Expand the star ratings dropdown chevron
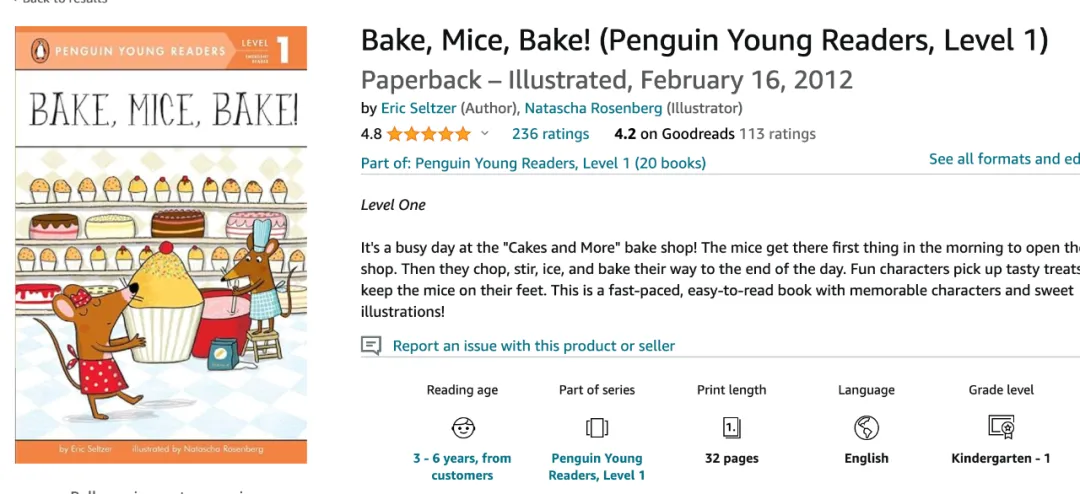This screenshot has width=1080, height=494. coord(484,134)
